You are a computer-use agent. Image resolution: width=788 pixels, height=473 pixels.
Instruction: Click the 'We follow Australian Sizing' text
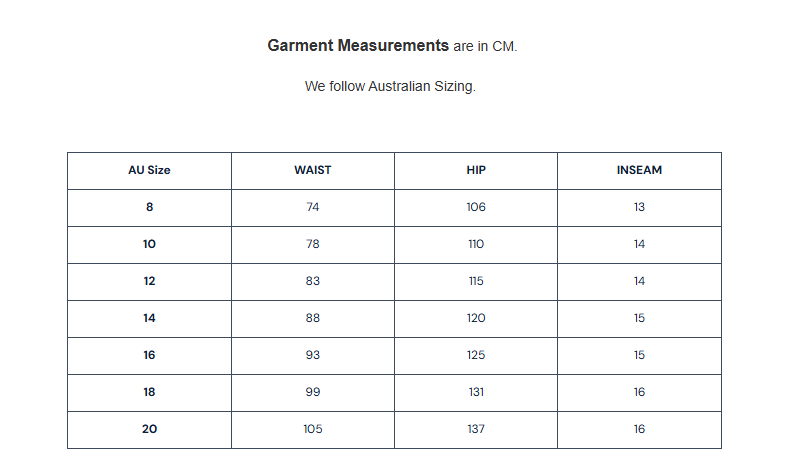click(390, 86)
